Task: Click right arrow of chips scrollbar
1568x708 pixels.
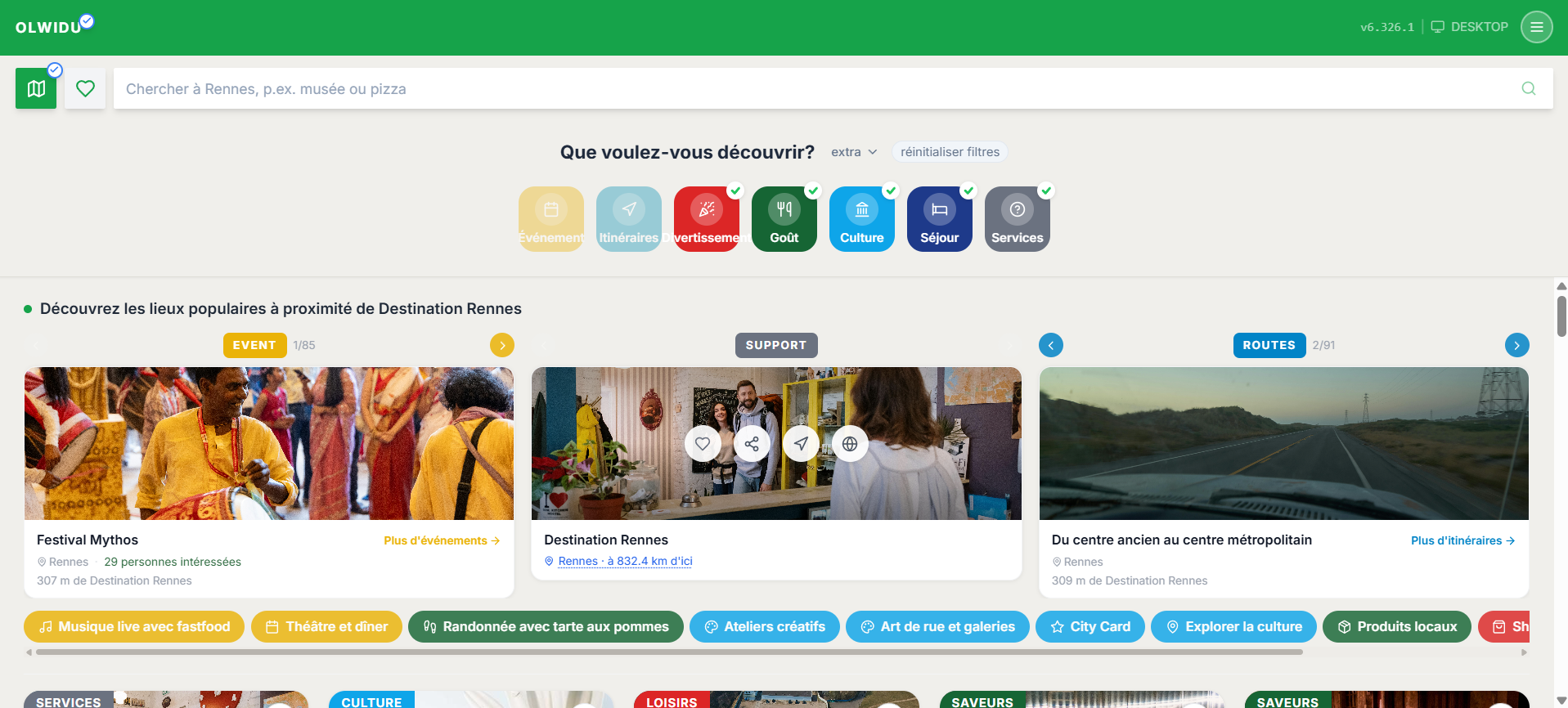Action: pos(1524,652)
